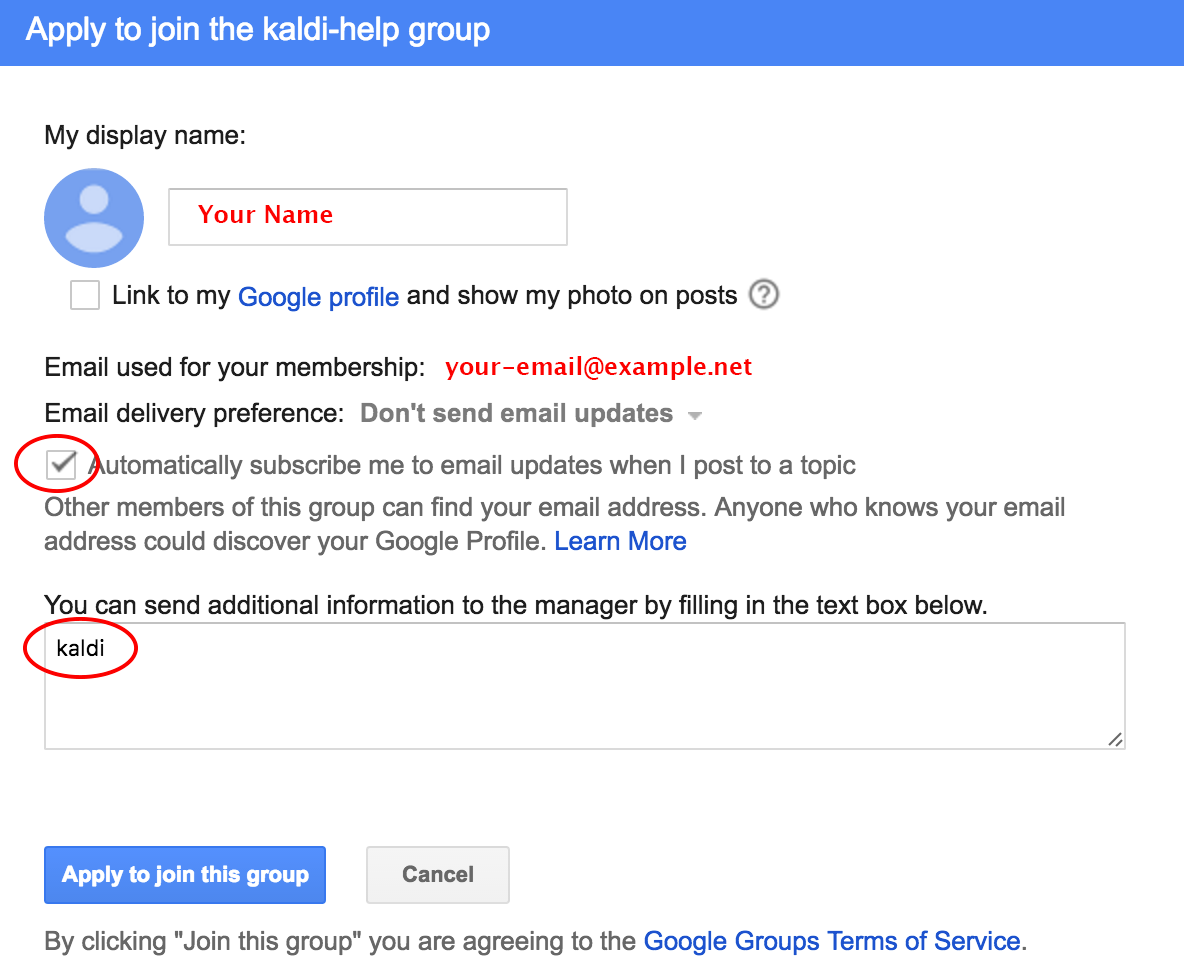Enable the Link to Google profile checkbox
The width and height of the screenshot is (1184, 960).
pos(85,296)
